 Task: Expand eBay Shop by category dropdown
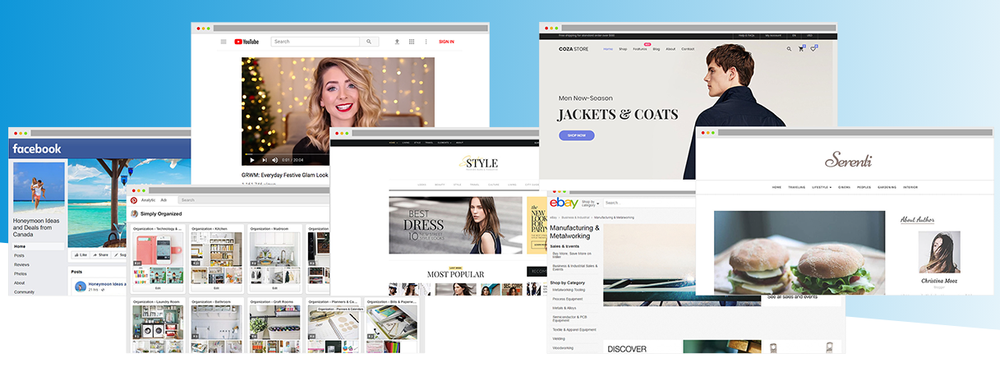591,203
